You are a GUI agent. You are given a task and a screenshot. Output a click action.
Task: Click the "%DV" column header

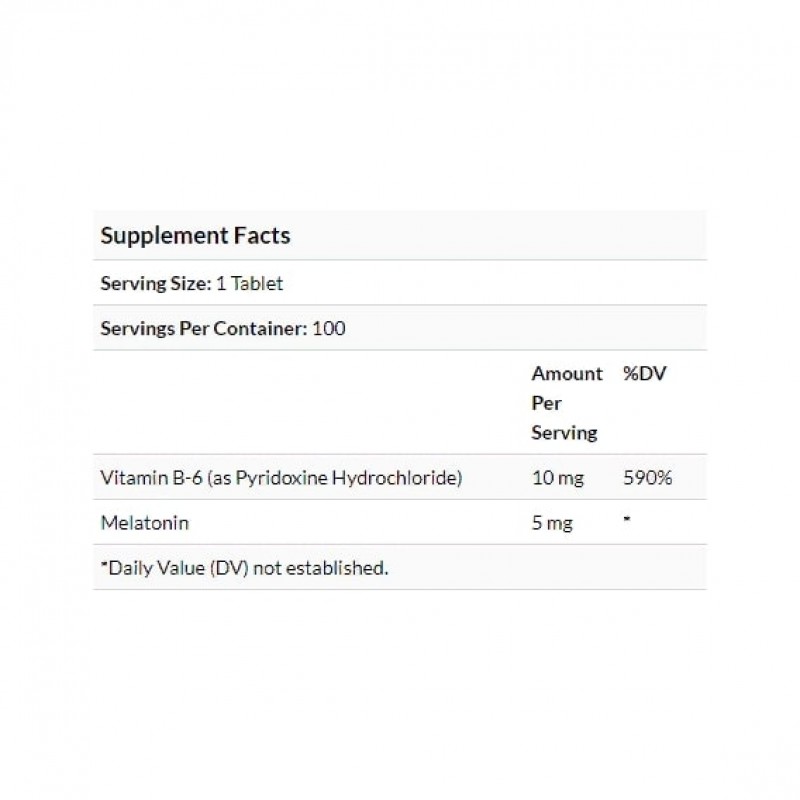[x=644, y=374]
